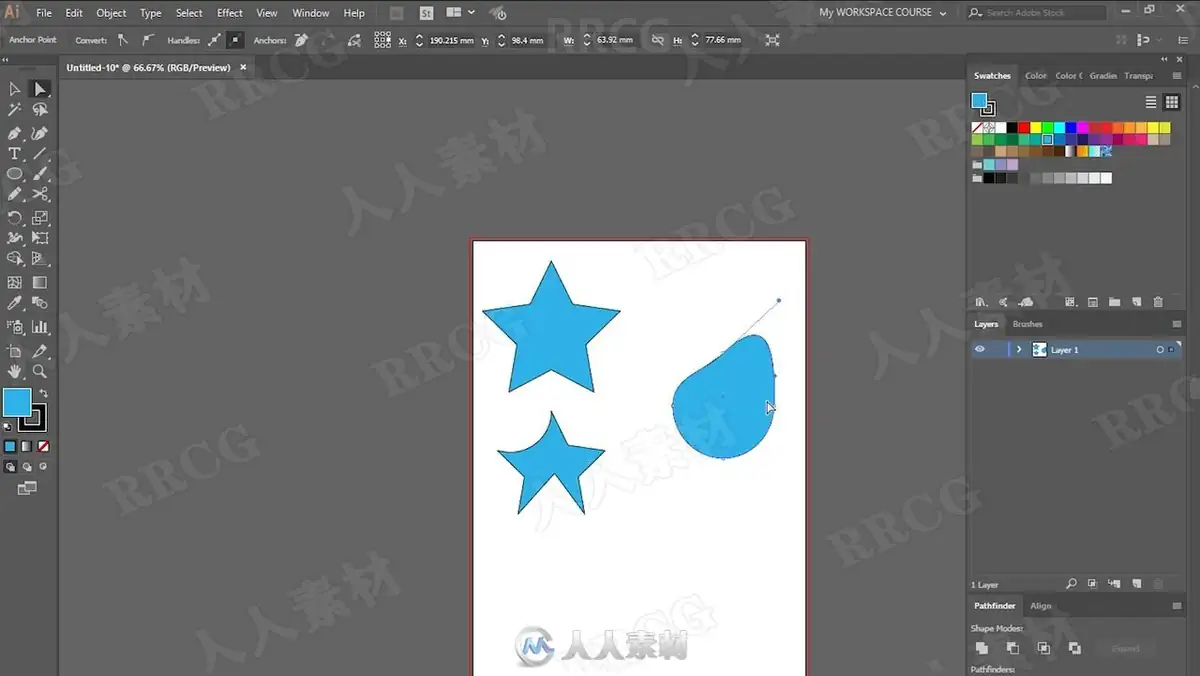This screenshot has width=1200, height=676.
Task: Select the Lasso tool
Action: 40,111
